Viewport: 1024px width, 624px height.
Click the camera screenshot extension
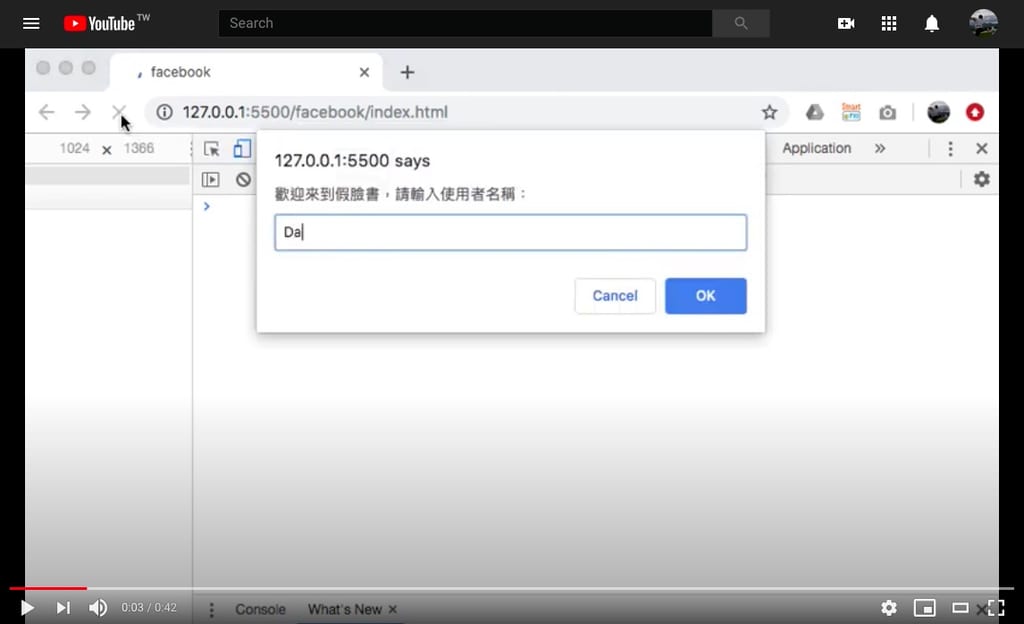[x=888, y=113]
